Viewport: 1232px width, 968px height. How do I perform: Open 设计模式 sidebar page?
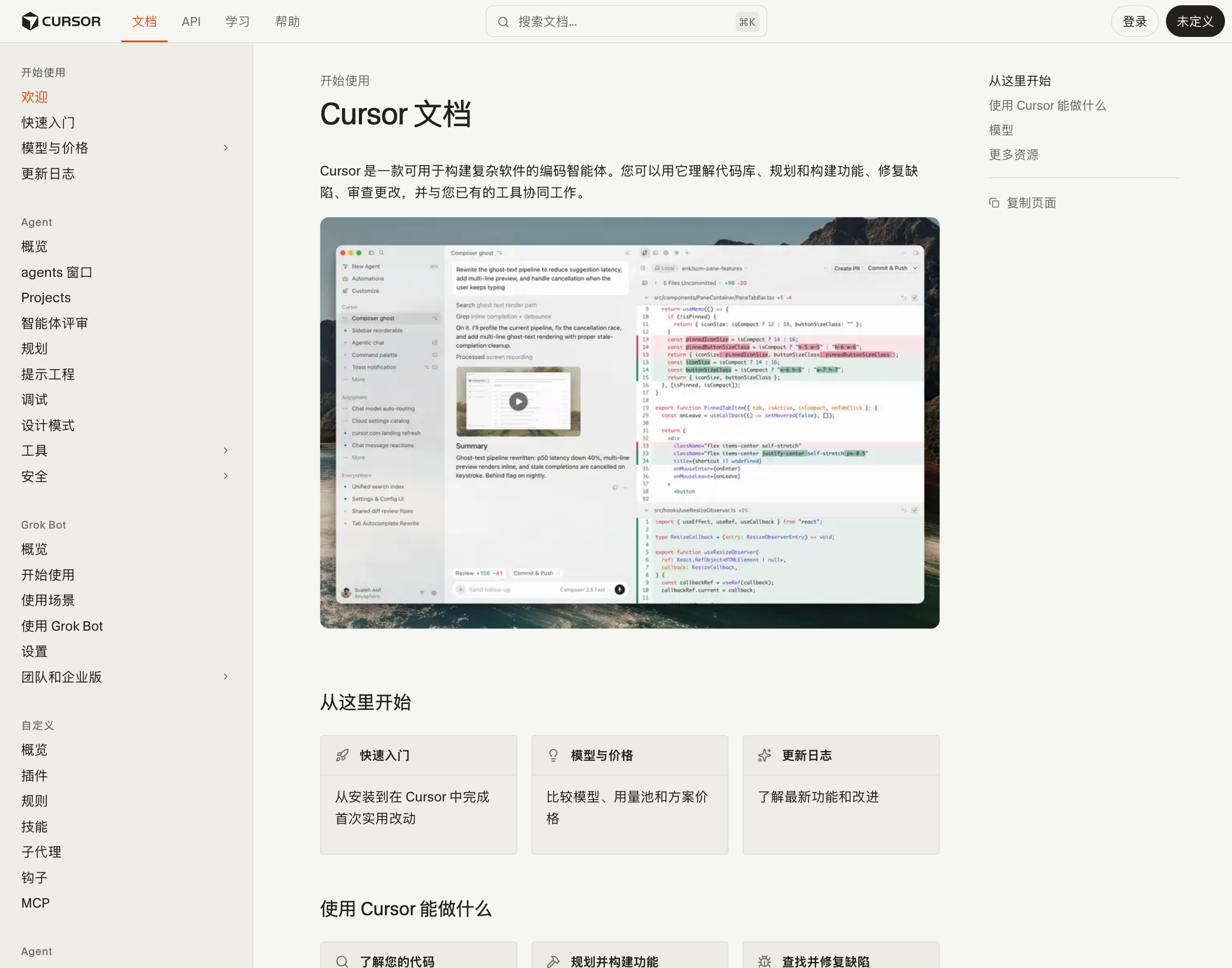48,425
